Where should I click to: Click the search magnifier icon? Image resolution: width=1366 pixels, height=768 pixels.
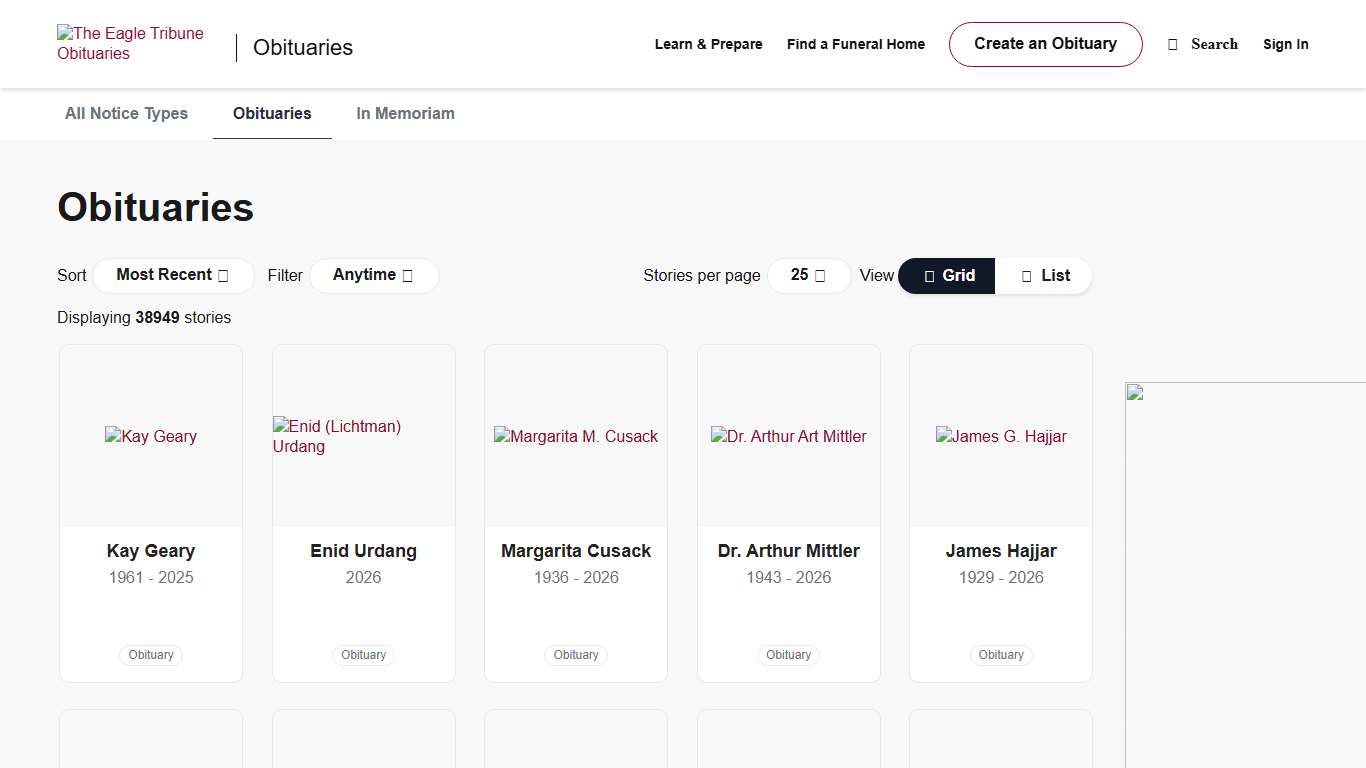[1173, 44]
